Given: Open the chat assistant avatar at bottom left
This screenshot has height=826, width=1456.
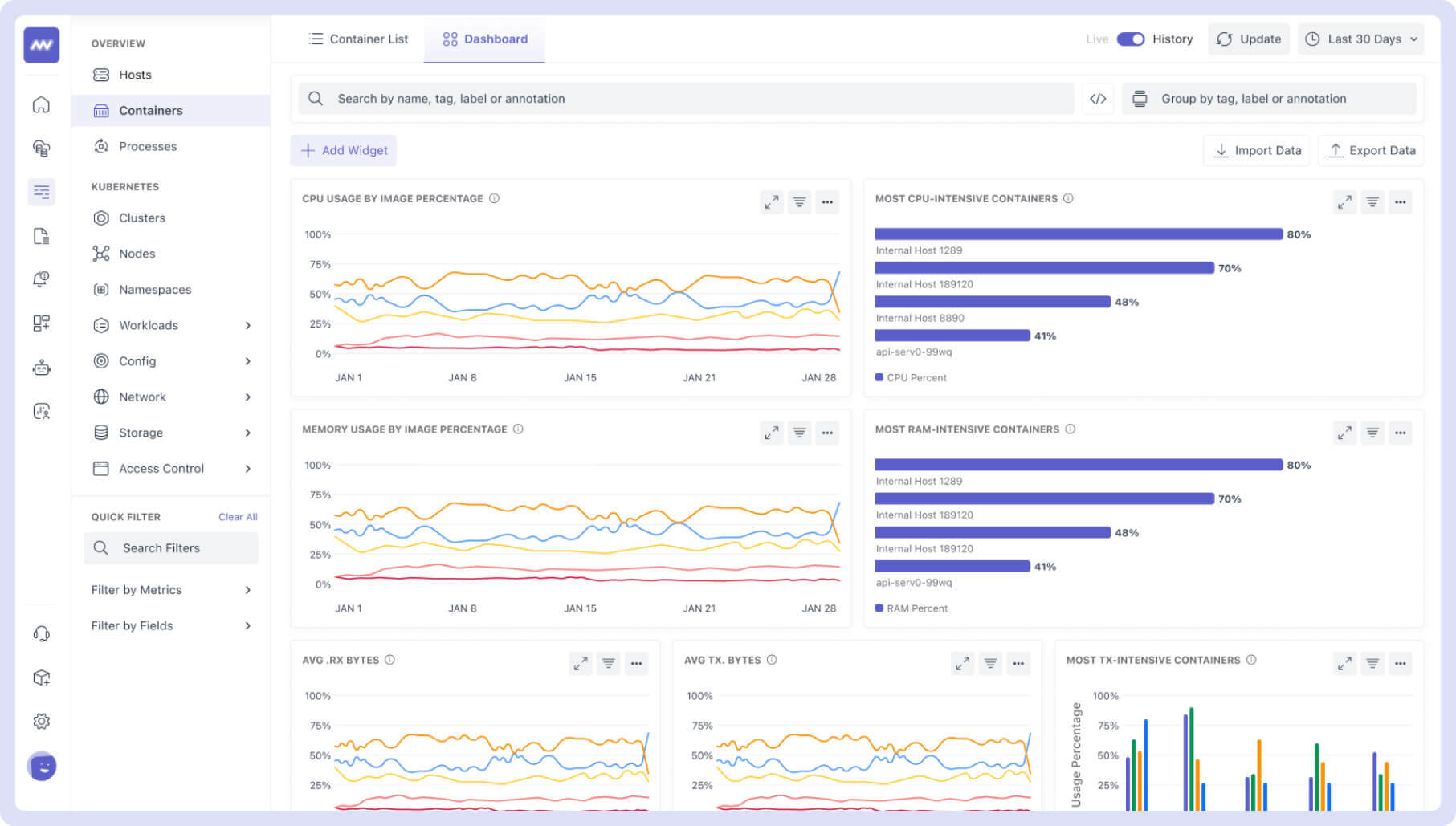Looking at the screenshot, I should (x=41, y=766).
